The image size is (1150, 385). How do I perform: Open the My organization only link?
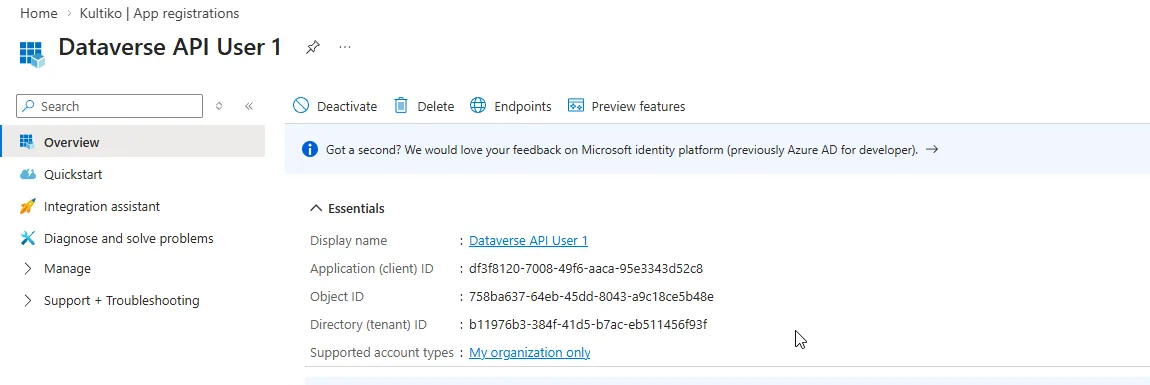click(x=530, y=353)
